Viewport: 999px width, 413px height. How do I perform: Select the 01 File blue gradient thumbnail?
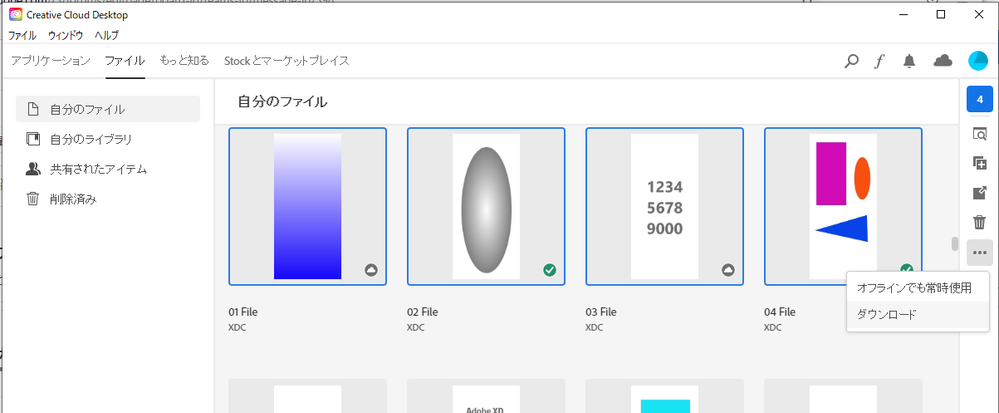click(308, 206)
